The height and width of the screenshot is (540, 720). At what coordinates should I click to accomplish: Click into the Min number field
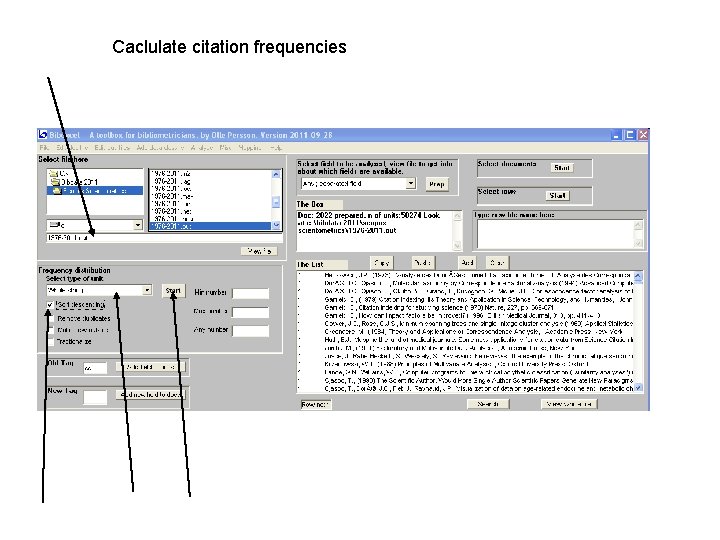[x=251, y=293]
